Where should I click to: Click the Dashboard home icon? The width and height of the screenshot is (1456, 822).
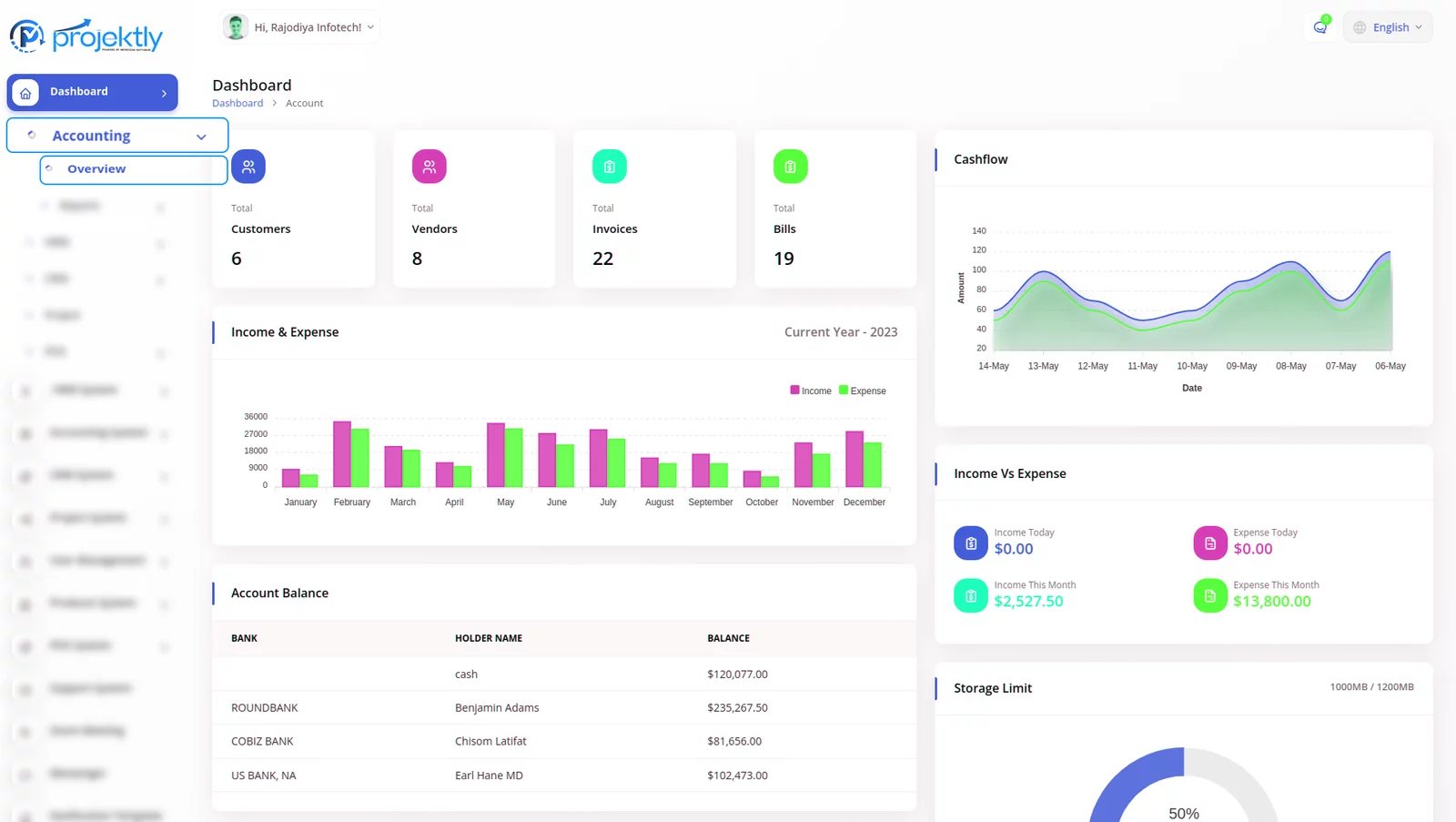click(x=25, y=93)
